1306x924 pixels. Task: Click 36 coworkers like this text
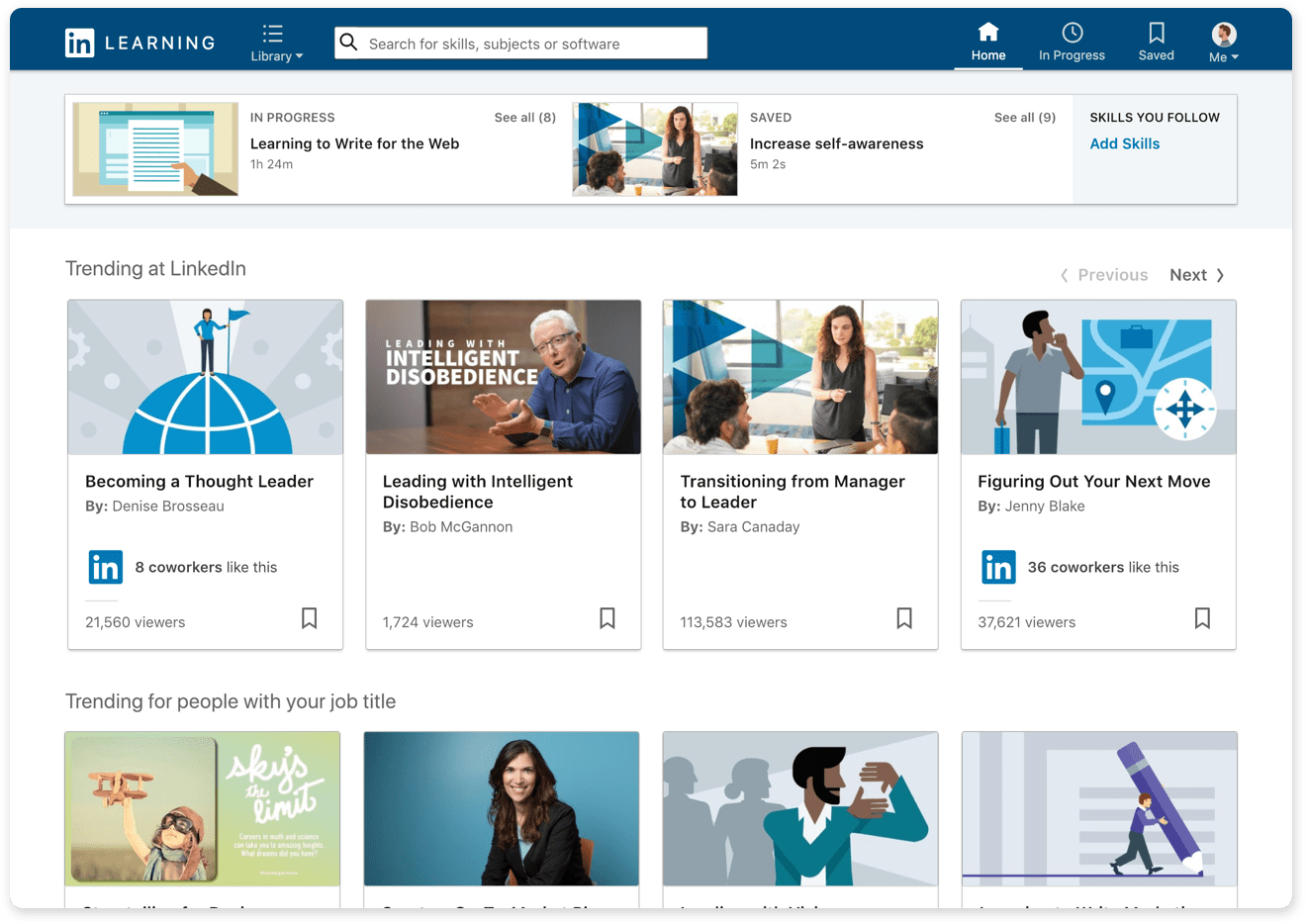pos(1103,567)
